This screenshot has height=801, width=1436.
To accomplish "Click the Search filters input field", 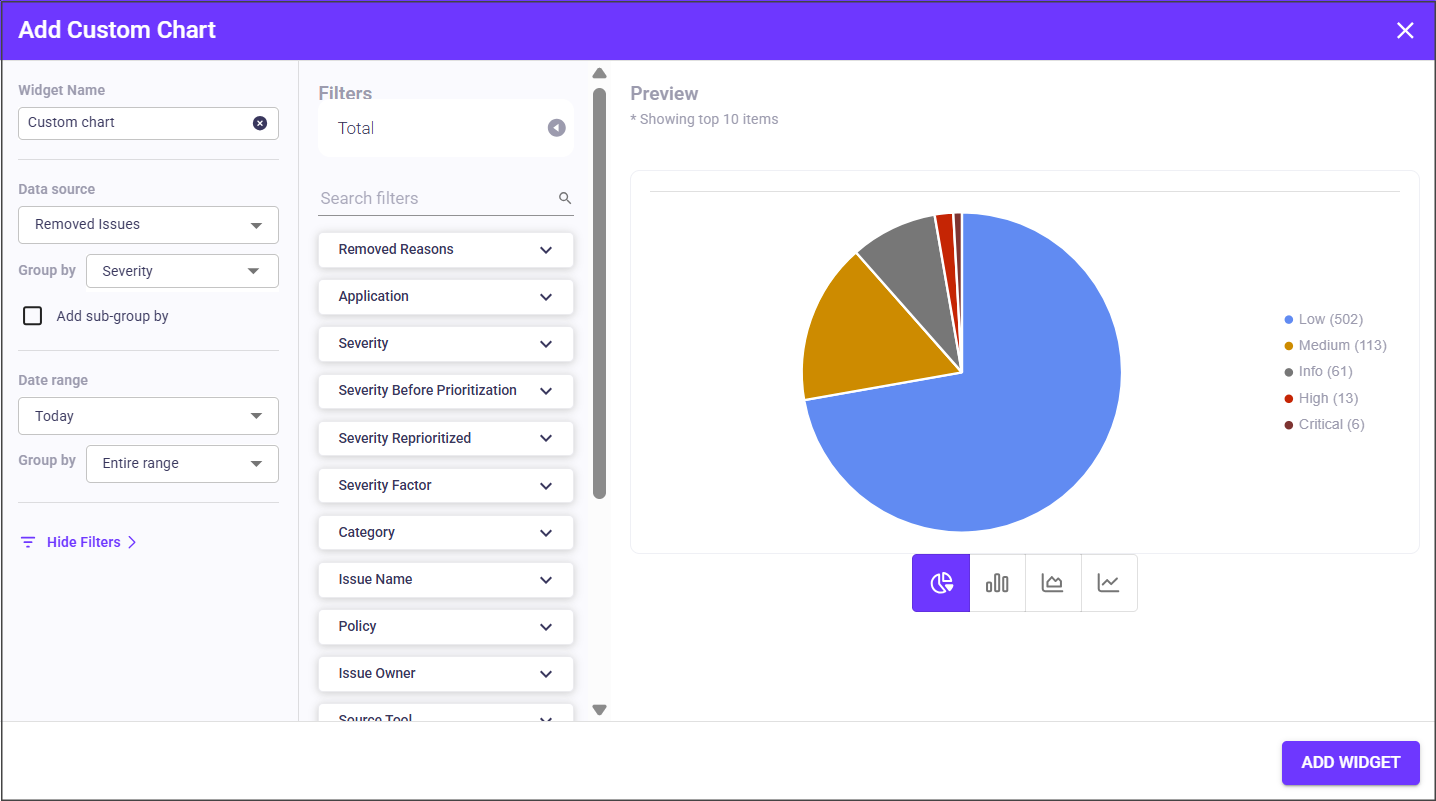I will pyautogui.click(x=436, y=198).
